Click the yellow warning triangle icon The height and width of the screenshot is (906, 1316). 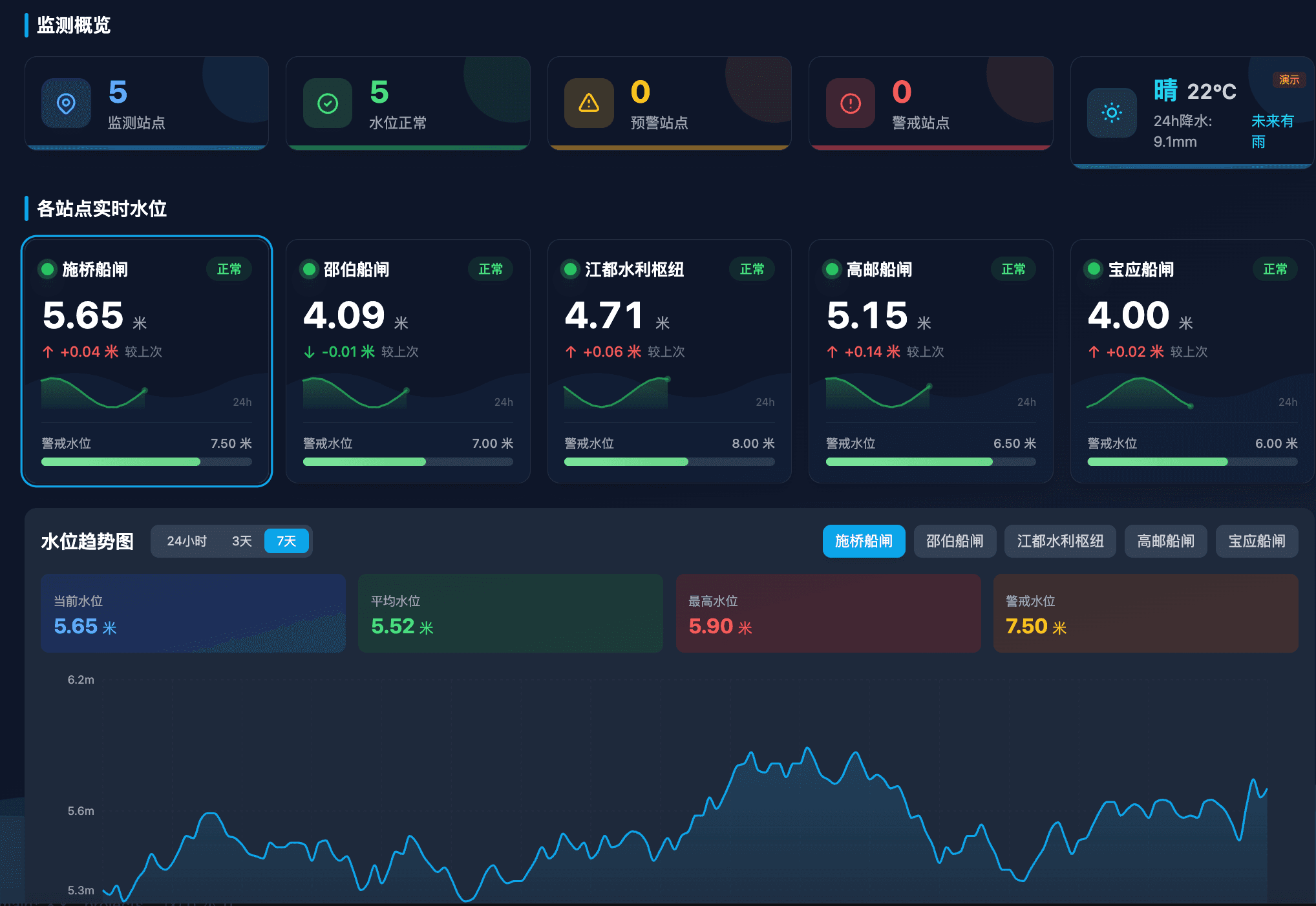point(589,103)
